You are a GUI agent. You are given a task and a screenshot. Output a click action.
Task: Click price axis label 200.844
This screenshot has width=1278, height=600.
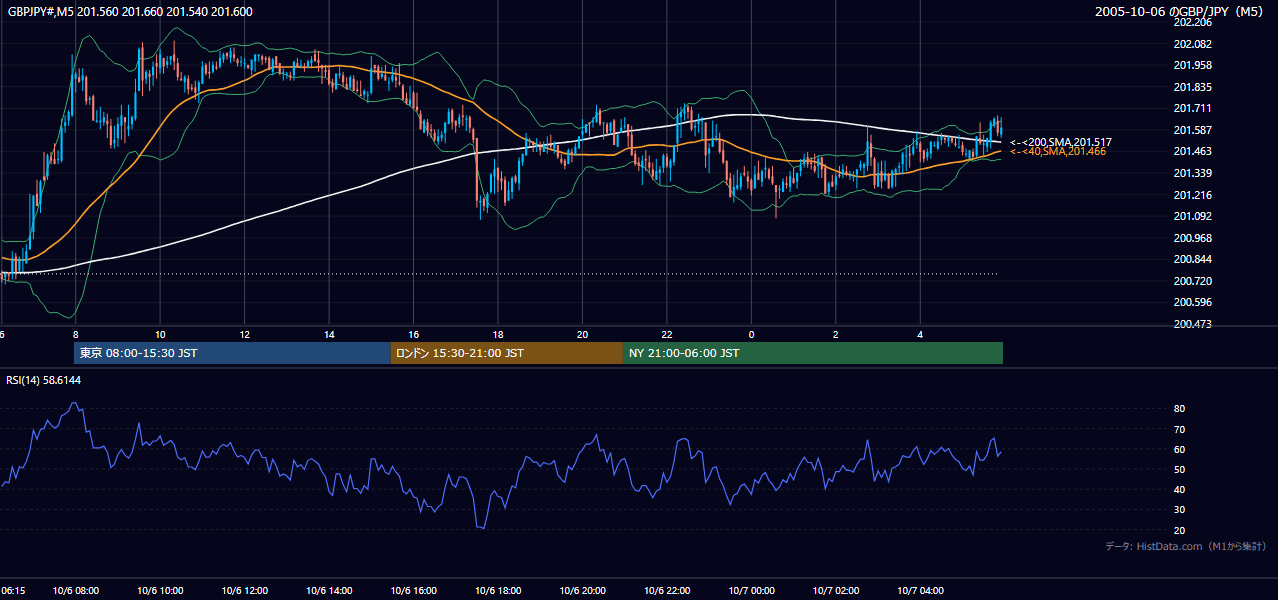coord(1192,259)
